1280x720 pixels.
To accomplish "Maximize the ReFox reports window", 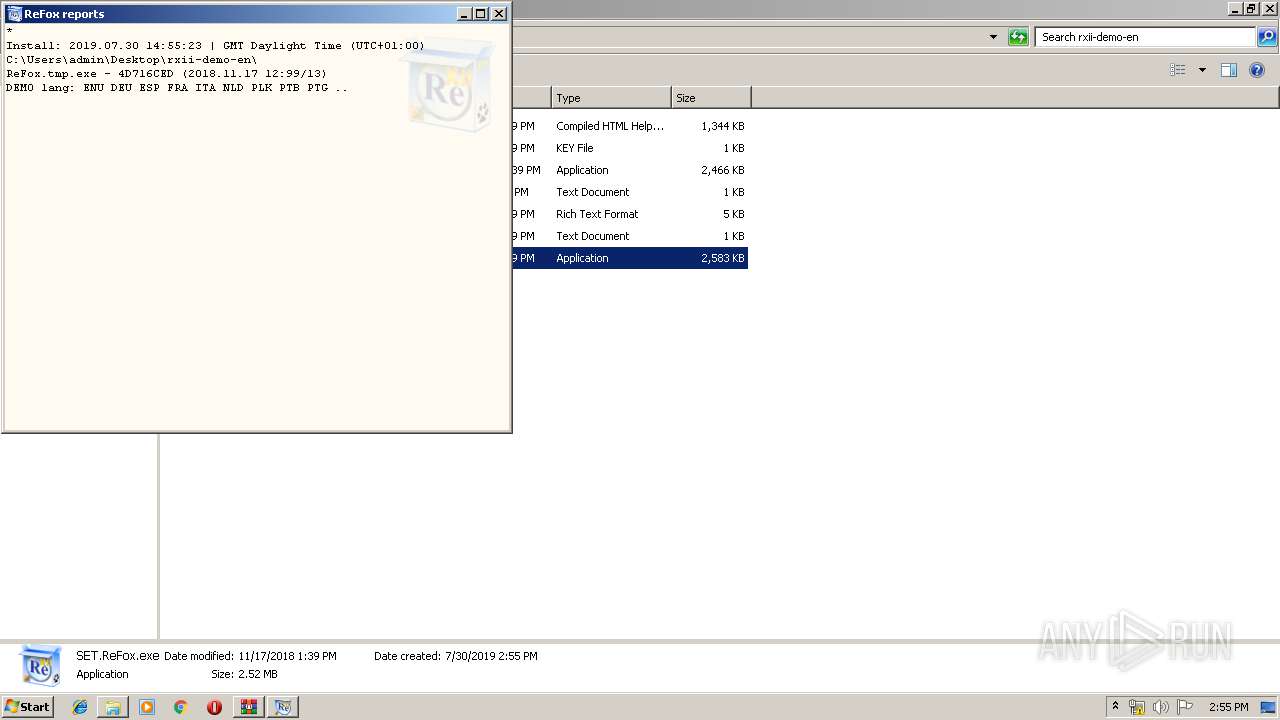I will (481, 14).
